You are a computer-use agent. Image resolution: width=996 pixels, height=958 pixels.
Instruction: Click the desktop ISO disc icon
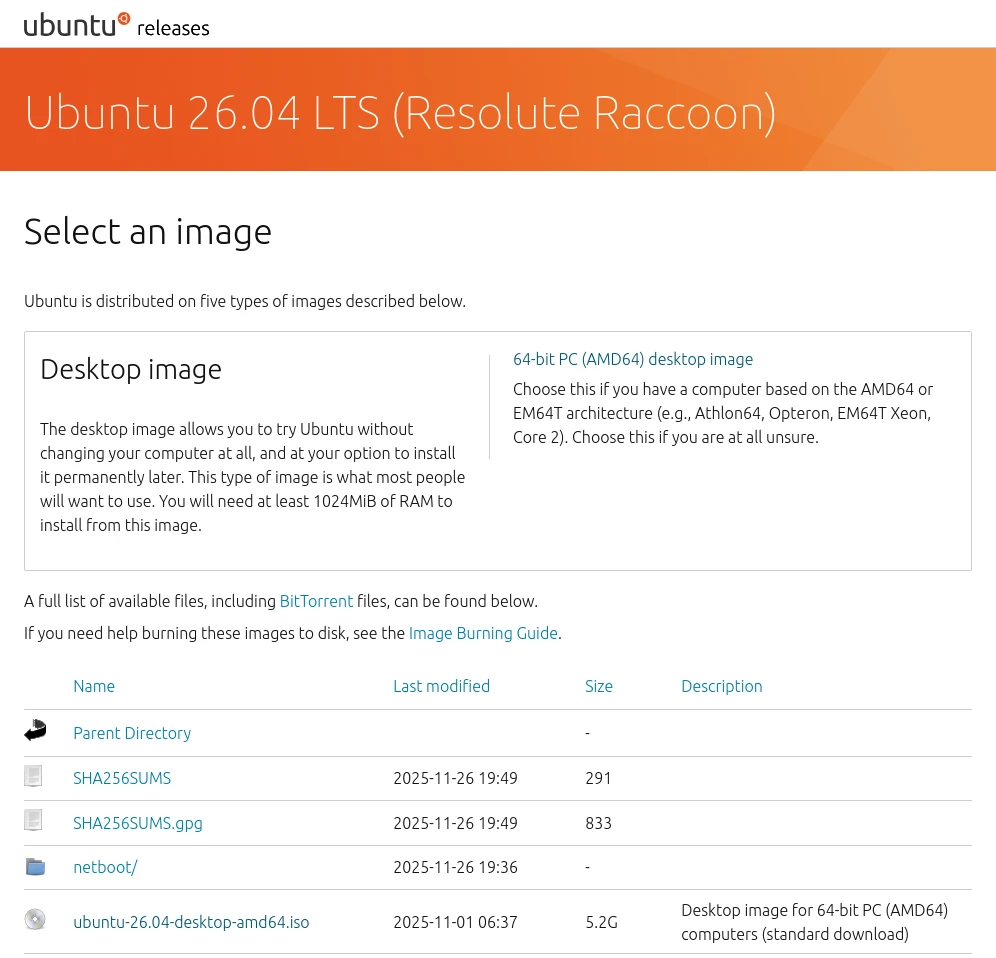click(35, 920)
